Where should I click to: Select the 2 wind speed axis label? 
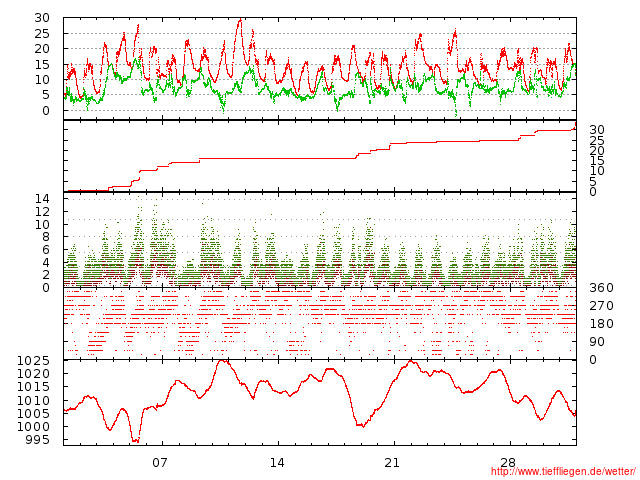[x=46, y=275]
